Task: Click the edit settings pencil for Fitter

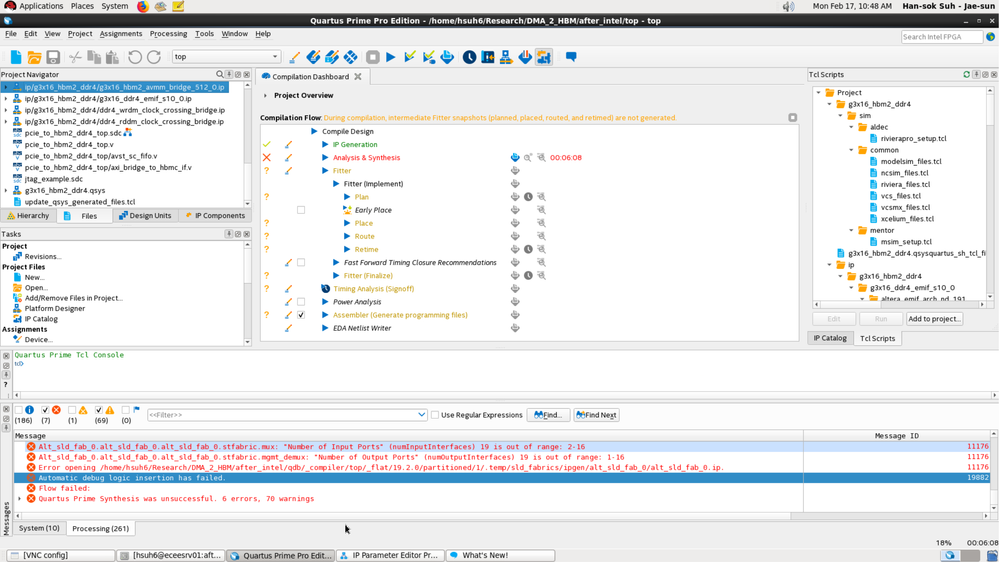Action: (288, 171)
